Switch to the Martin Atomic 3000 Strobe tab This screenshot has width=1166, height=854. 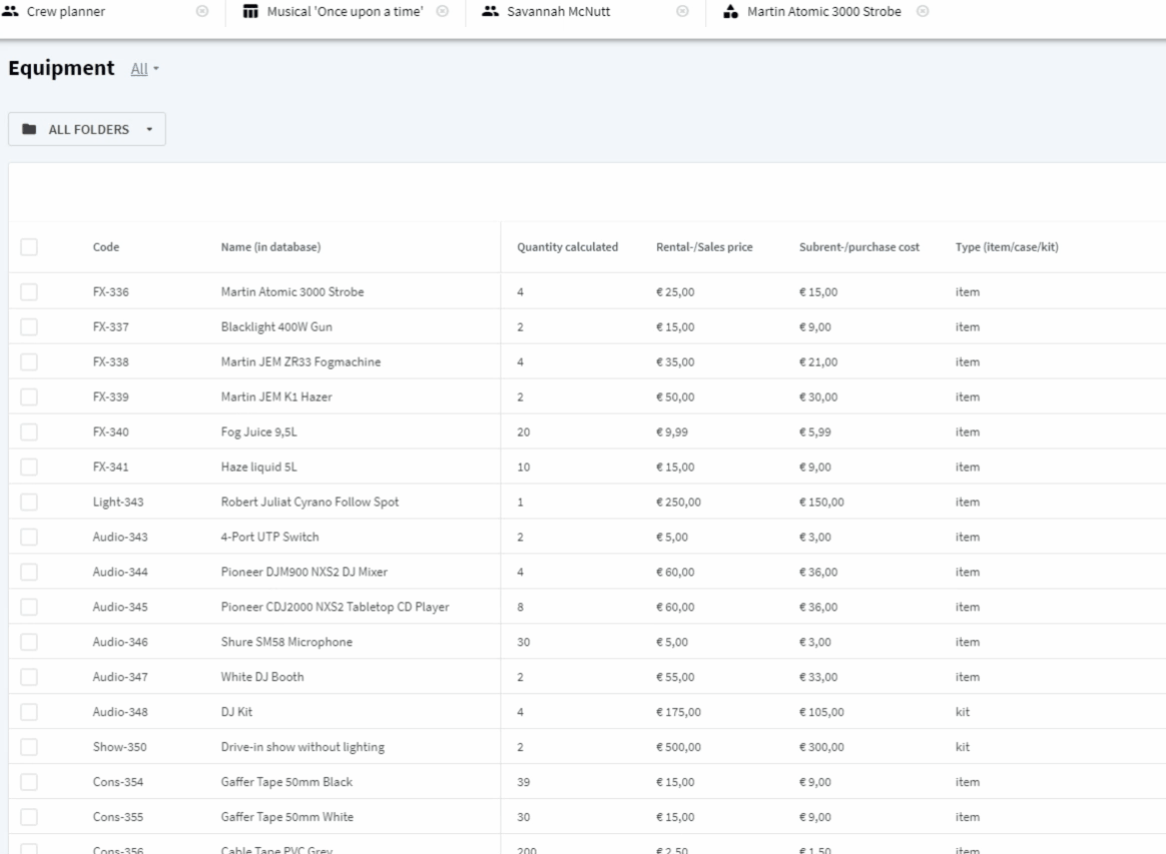[x=824, y=11]
